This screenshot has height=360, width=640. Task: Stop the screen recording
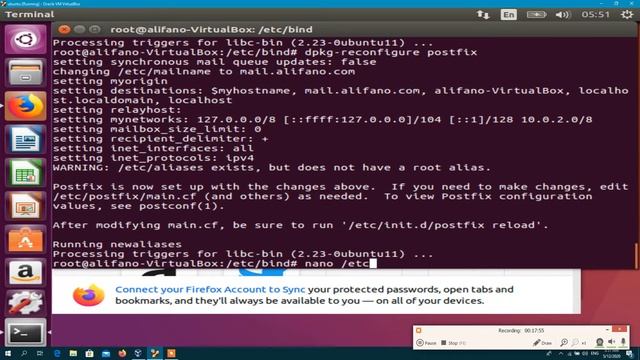click(453, 343)
